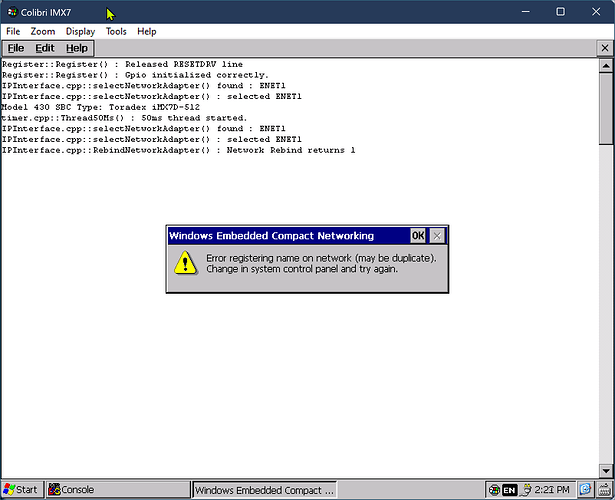
Task: Click the vertical scrollbar thumb
Action: [x=606, y=109]
